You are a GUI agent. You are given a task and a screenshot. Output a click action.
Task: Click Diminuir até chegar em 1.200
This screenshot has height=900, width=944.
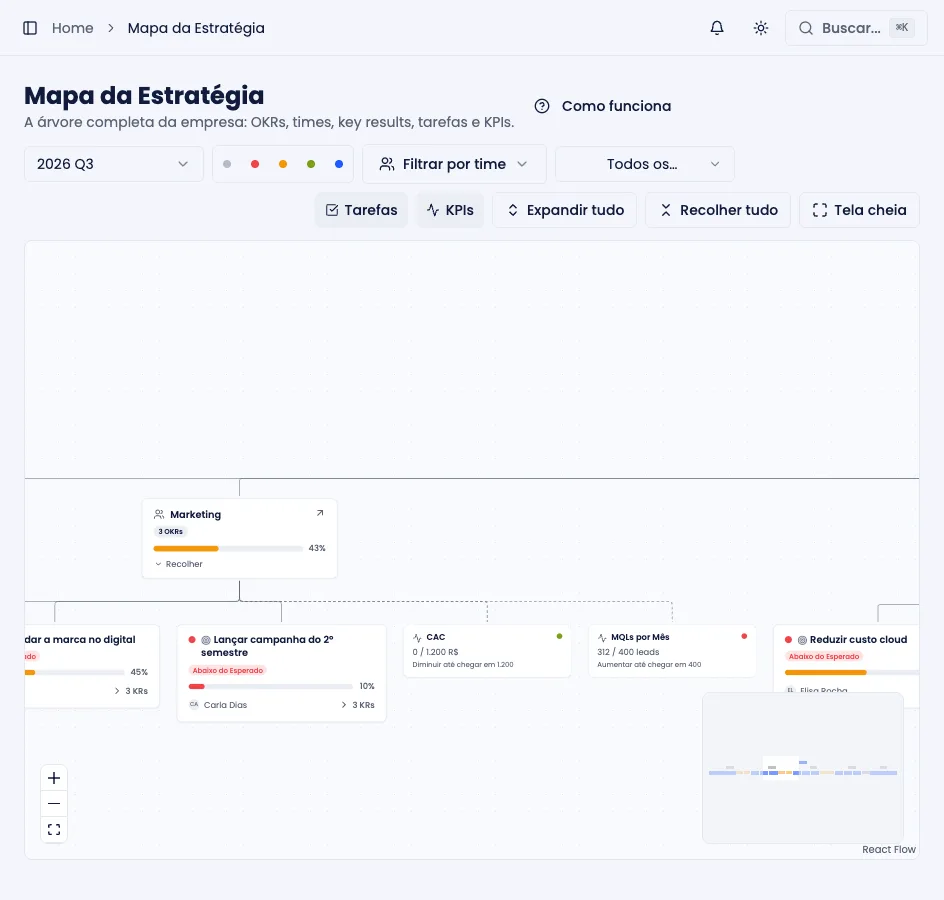tap(463, 665)
